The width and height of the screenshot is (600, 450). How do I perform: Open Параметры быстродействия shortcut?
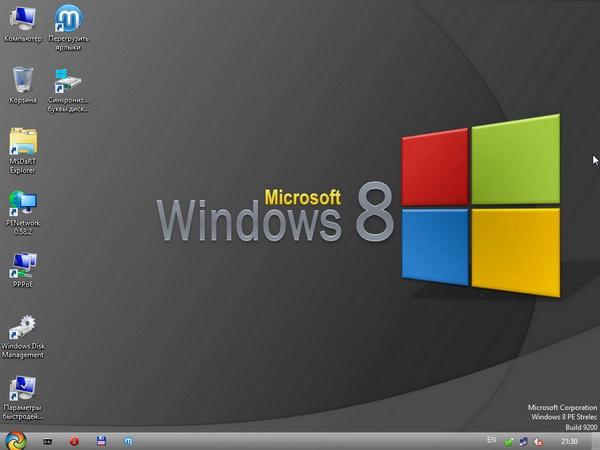(x=22, y=389)
